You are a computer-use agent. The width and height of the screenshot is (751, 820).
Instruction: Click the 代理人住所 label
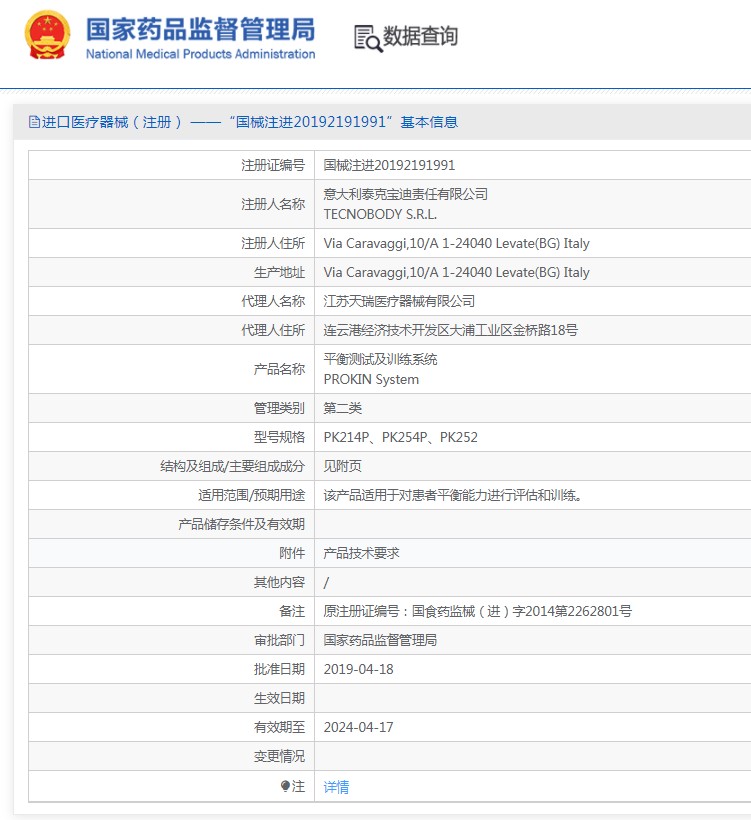tap(273, 330)
